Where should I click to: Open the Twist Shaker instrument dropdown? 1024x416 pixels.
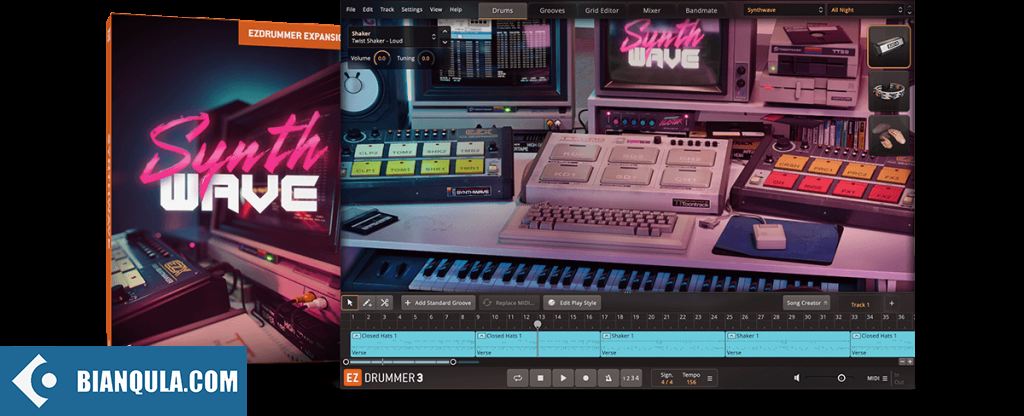[x=394, y=37]
